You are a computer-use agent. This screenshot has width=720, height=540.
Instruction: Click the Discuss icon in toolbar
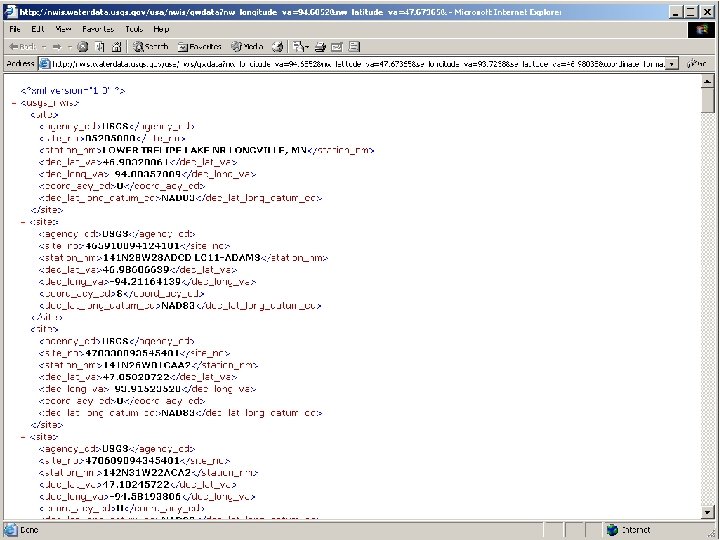click(354, 46)
